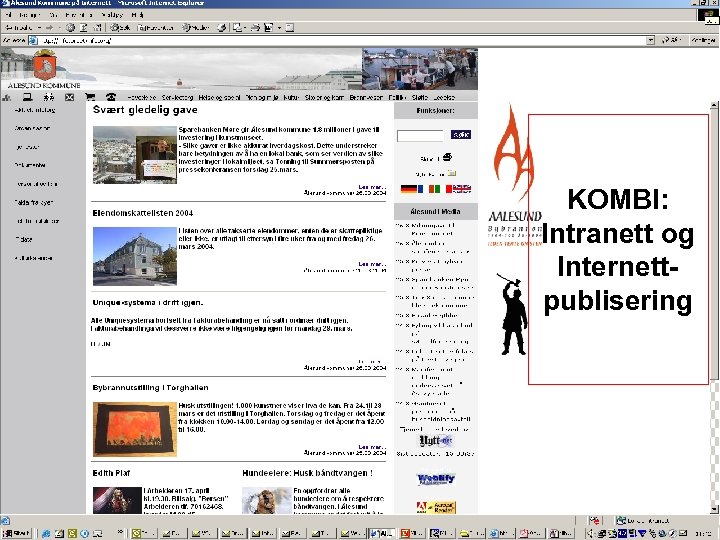Stop page loading with the Stop icon

coord(70,28)
